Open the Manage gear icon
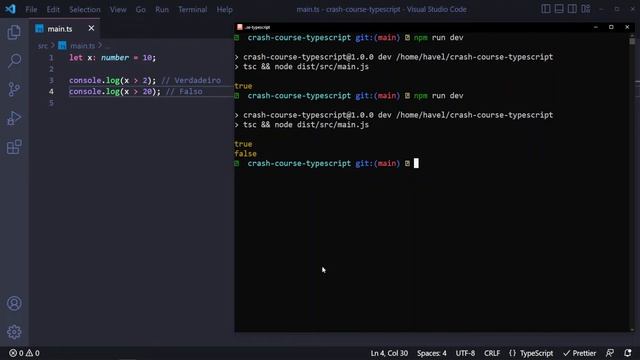640x360 pixels. 14,332
